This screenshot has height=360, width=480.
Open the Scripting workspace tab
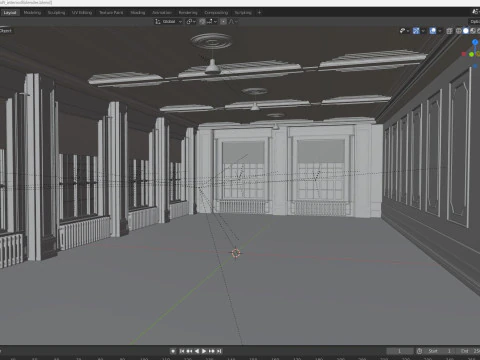coord(243,13)
